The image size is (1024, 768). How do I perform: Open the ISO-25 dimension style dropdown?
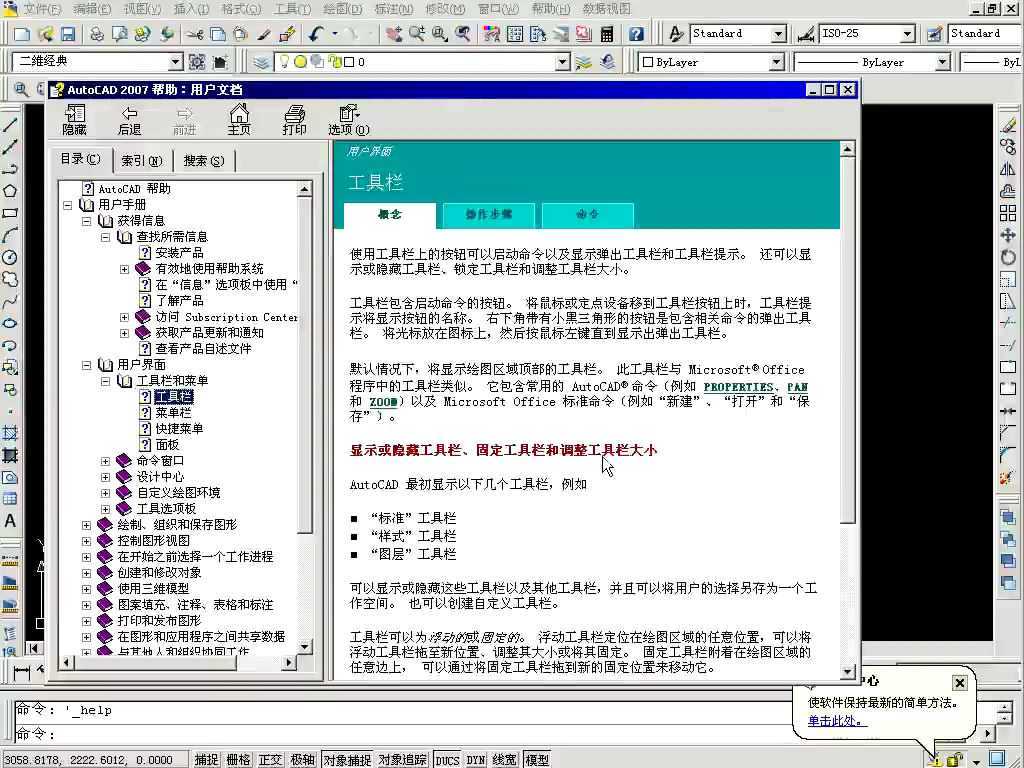click(908, 33)
